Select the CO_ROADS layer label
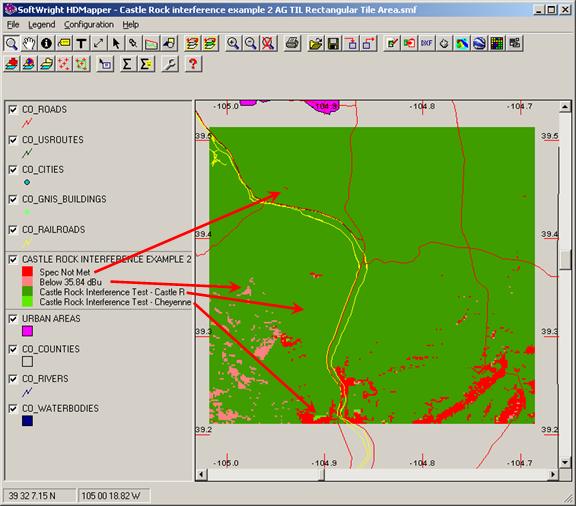Image resolution: width=576 pixels, height=506 pixels. pos(44,110)
